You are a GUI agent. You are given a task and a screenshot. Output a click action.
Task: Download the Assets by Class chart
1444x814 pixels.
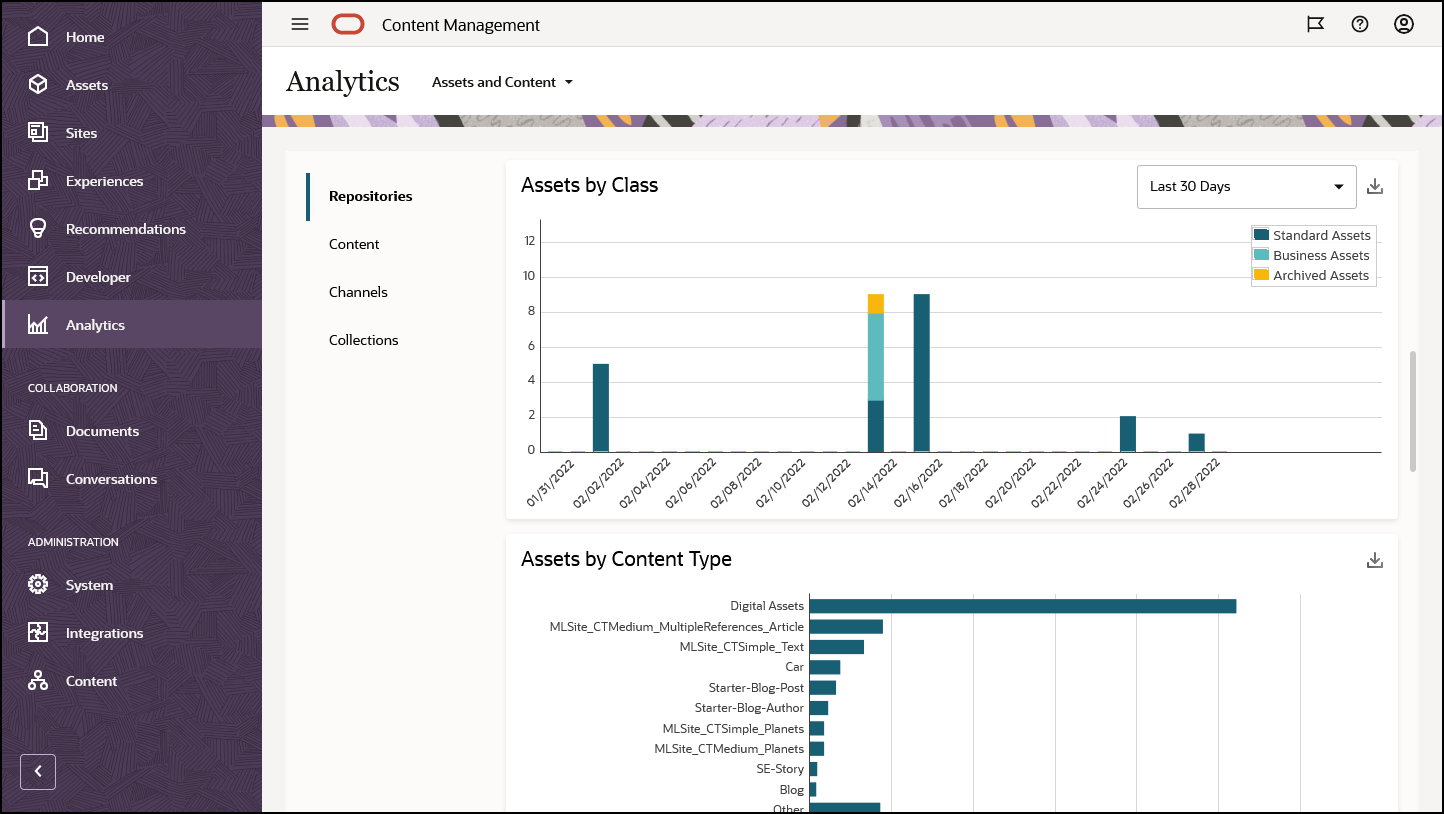1375,187
